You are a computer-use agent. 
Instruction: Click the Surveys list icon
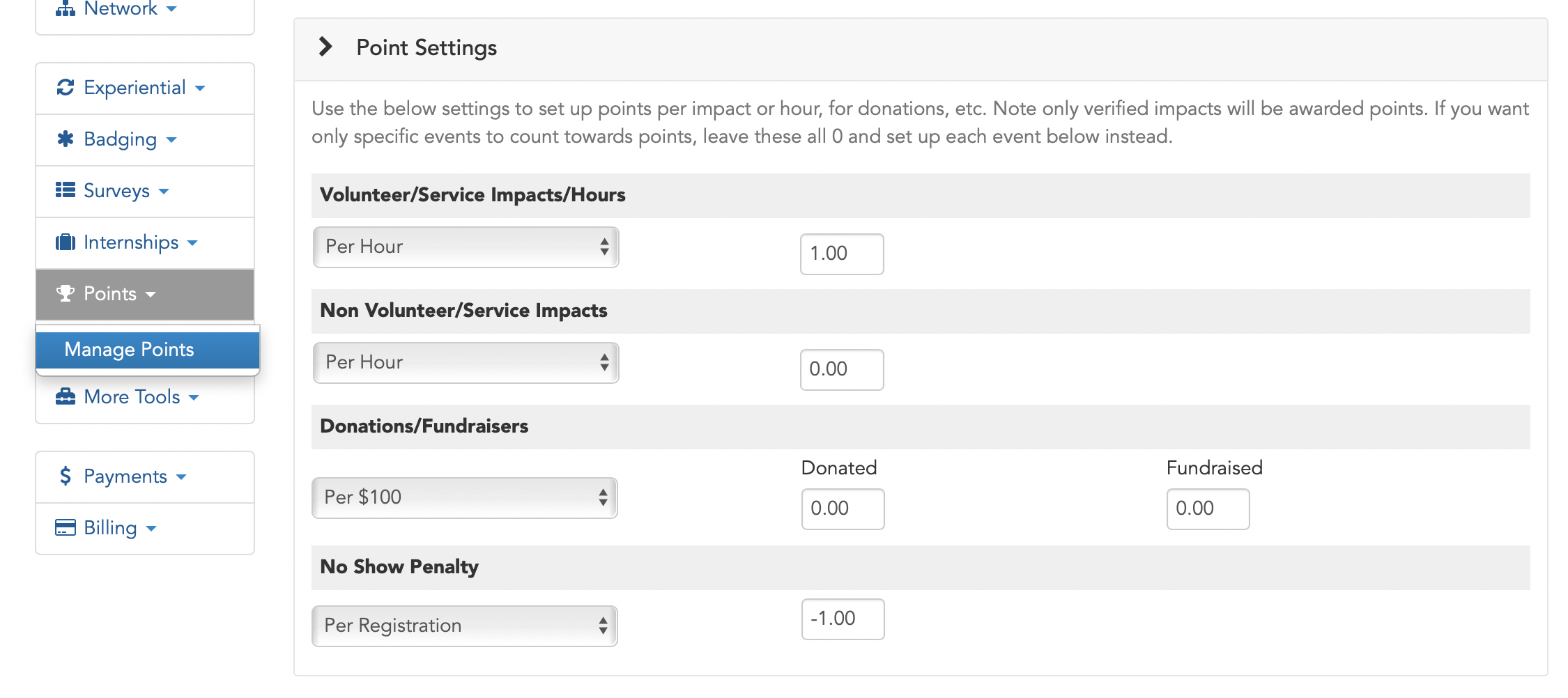(x=66, y=190)
